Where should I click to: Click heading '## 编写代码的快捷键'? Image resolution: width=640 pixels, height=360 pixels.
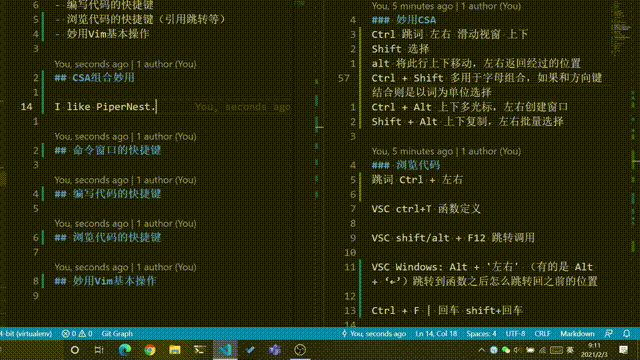pyautogui.click(x=108, y=194)
